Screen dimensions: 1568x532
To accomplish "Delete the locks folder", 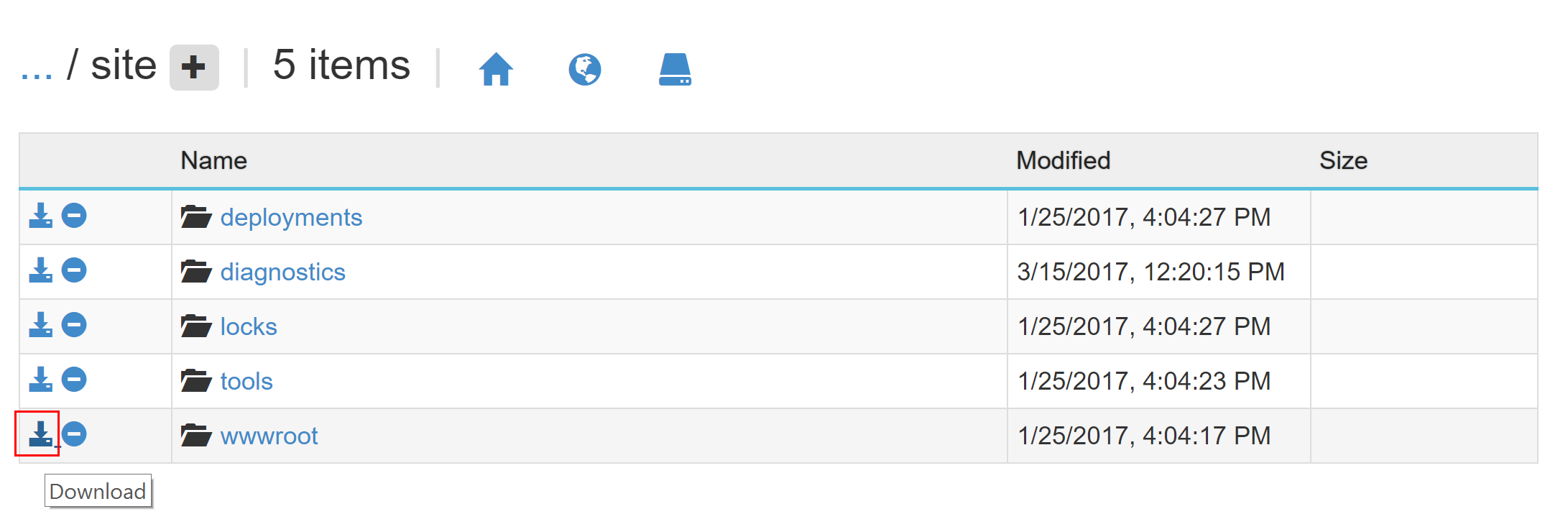I will tap(74, 325).
